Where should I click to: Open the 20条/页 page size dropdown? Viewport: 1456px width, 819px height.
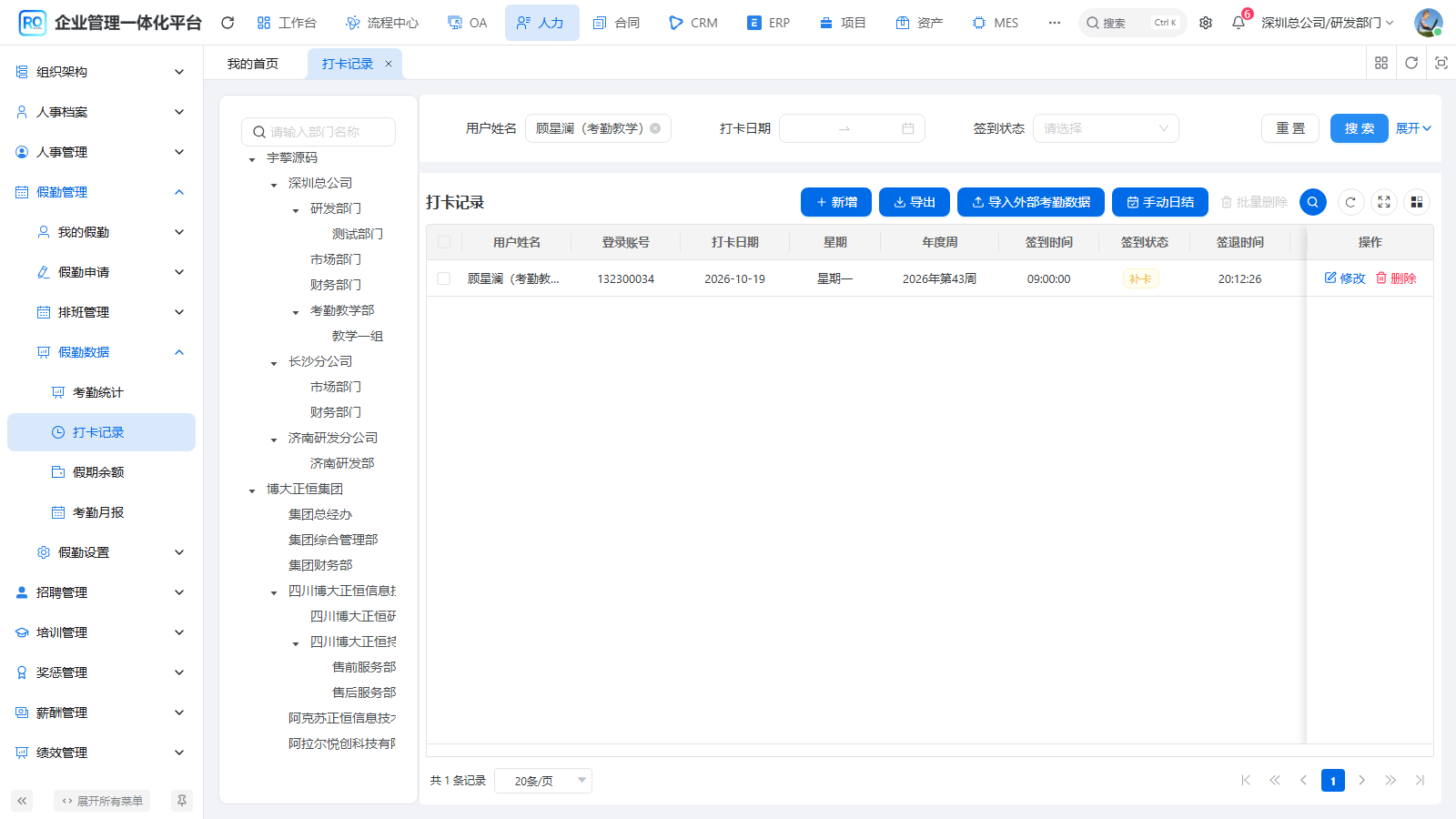pyautogui.click(x=543, y=781)
